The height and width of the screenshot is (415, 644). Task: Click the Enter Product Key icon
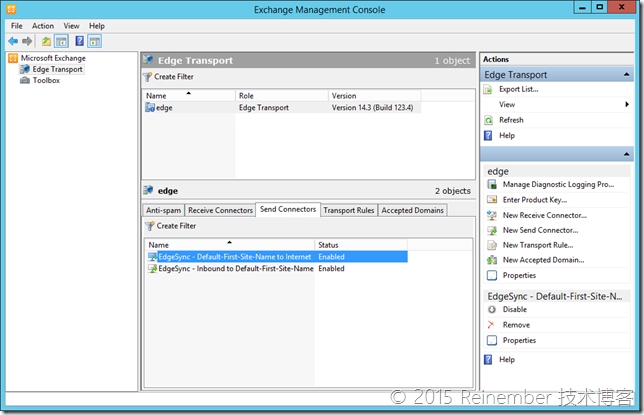click(492, 200)
